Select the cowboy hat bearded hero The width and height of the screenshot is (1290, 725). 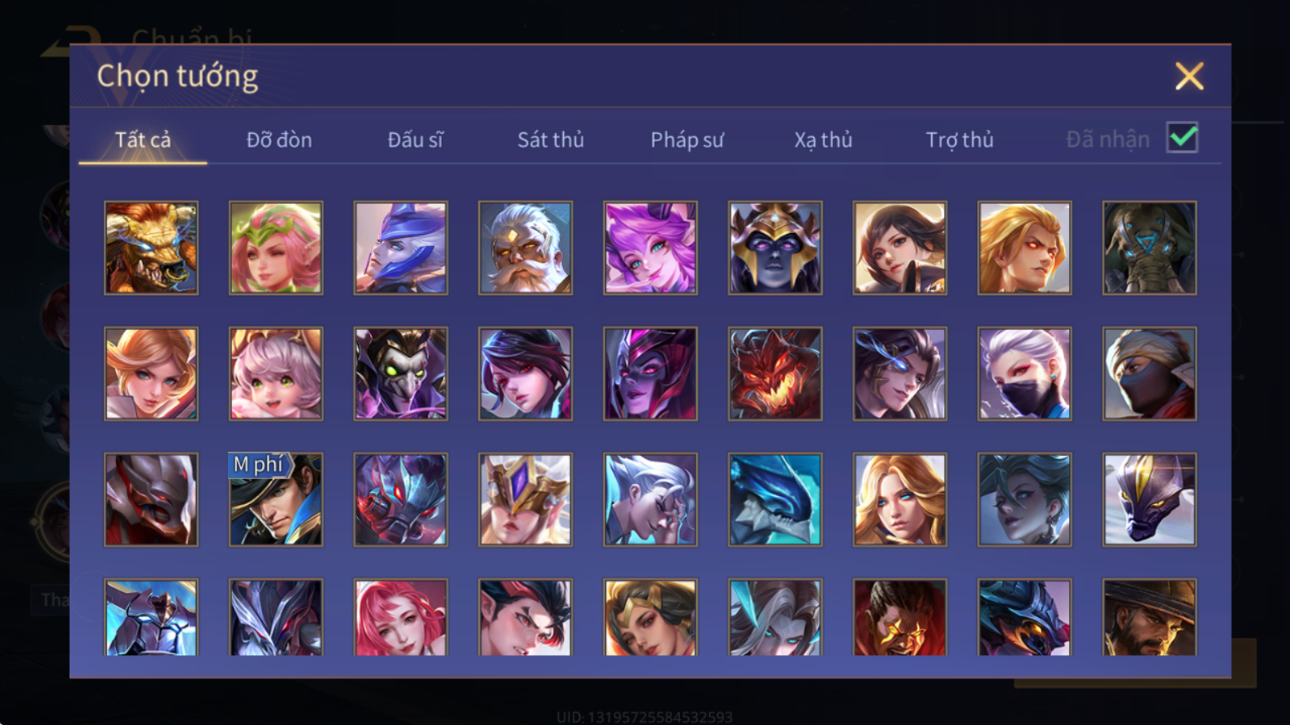(1149, 618)
